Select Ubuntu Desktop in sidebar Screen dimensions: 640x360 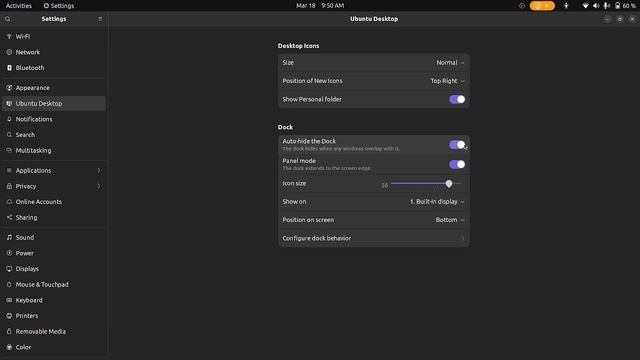pyautogui.click(x=54, y=104)
